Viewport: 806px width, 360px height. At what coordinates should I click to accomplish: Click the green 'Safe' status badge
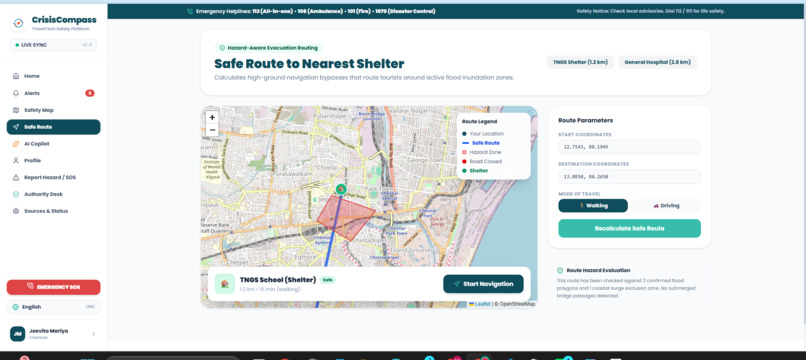click(327, 280)
